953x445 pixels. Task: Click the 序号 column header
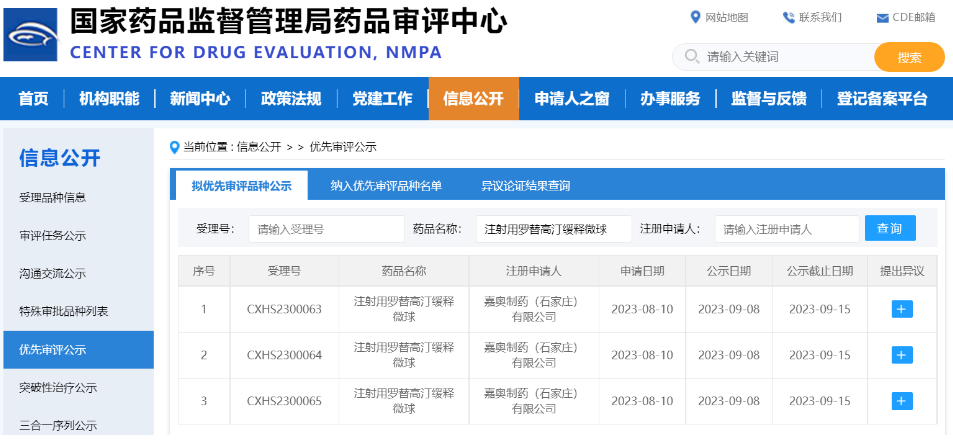[204, 271]
